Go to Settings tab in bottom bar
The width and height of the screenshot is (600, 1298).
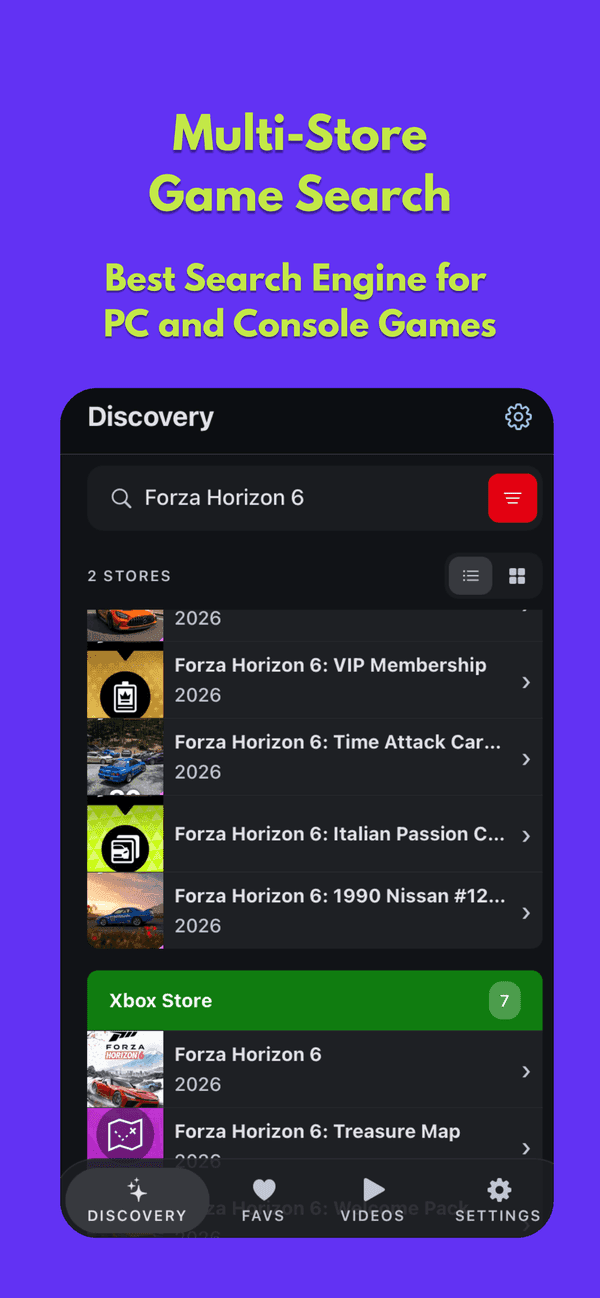[498, 1200]
